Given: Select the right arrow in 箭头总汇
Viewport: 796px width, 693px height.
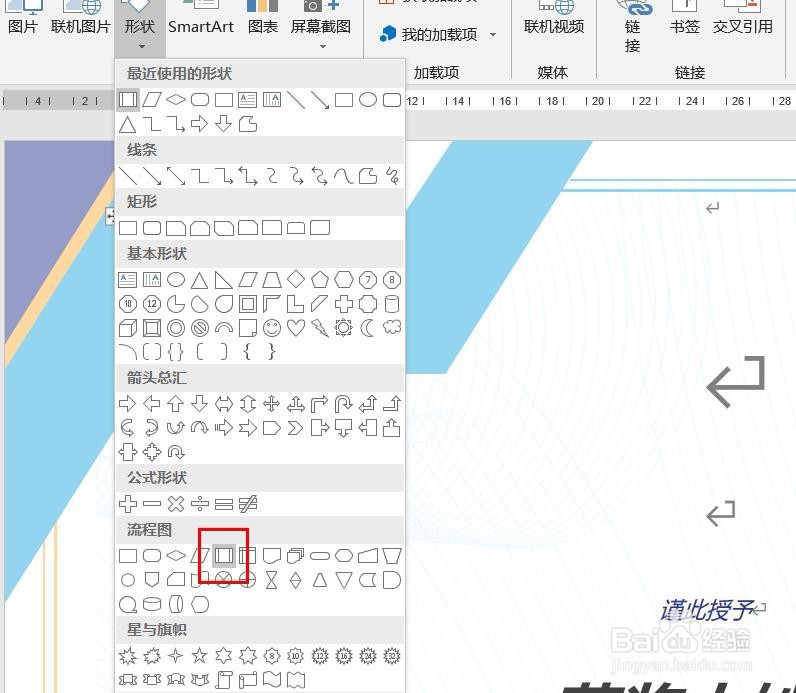Looking at the screenshot, I should [127, 404].
